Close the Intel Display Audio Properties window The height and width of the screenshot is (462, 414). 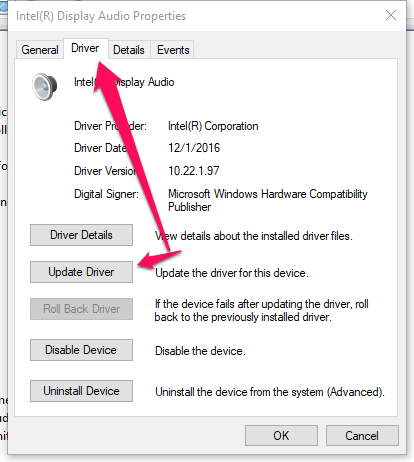(x=391, y=15)
